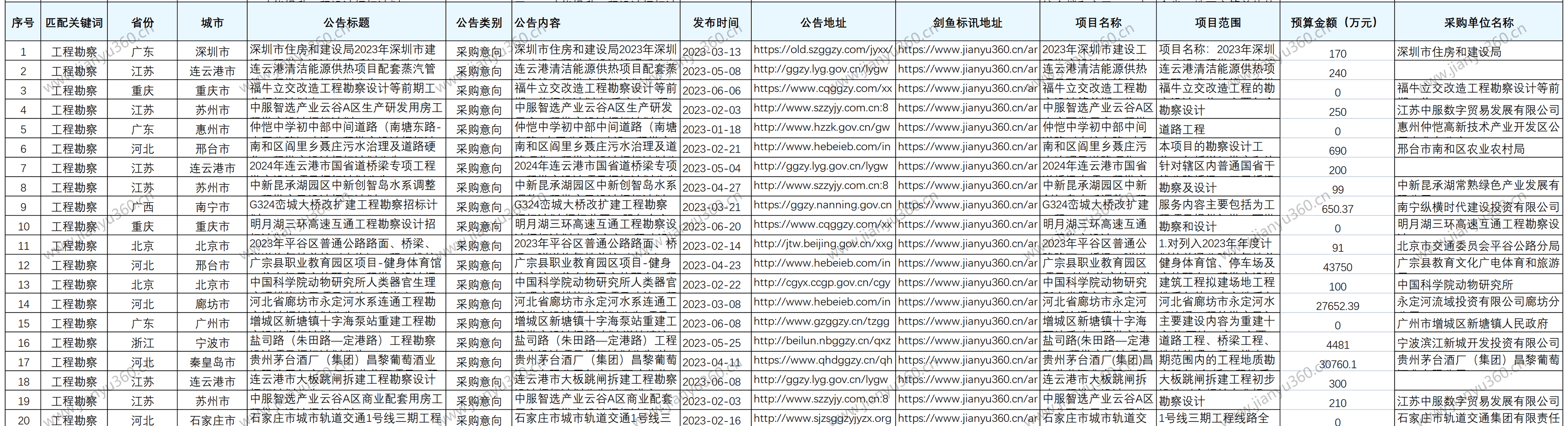Select title cell G324峦城大桥改扩建工程勘察招标计
Screen dimensions: 1568x426
[x=346, y=205]
